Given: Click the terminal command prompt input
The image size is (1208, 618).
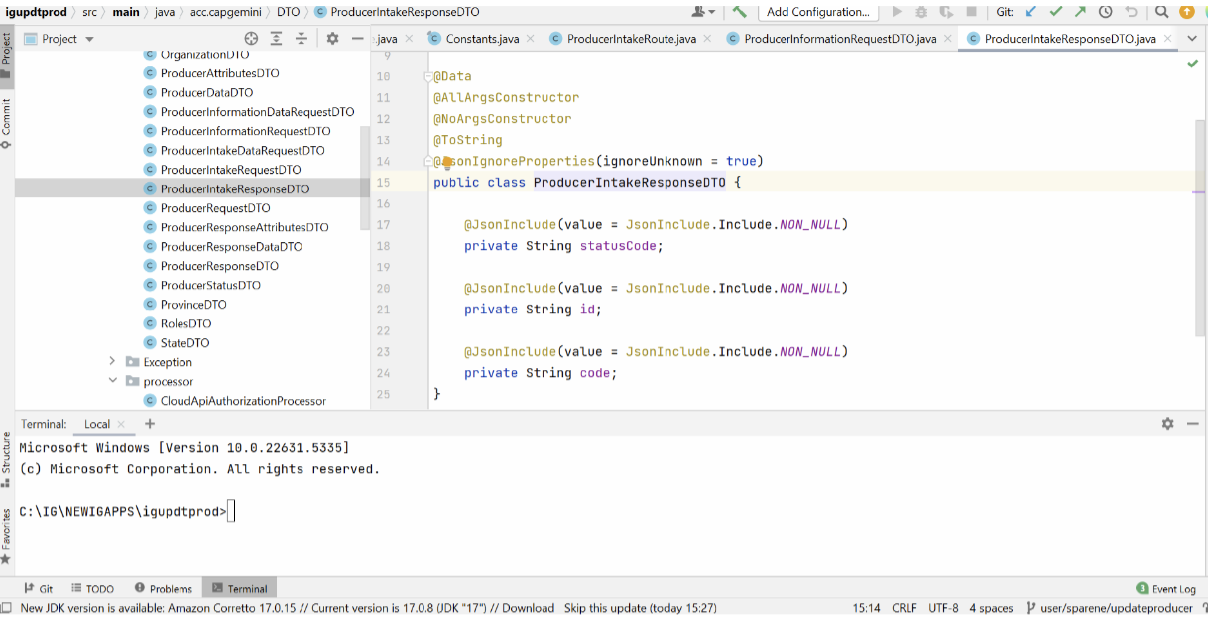Looking at the screenshot, I should point(231,512).
